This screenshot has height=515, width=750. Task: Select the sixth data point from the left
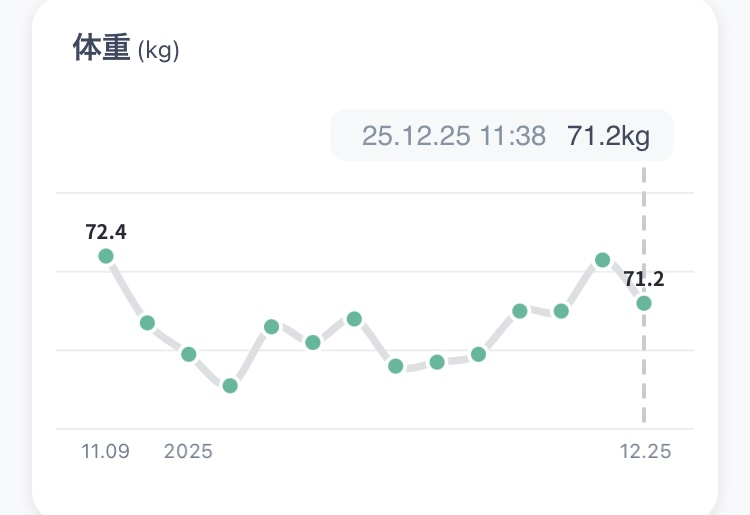click(313, 343)
